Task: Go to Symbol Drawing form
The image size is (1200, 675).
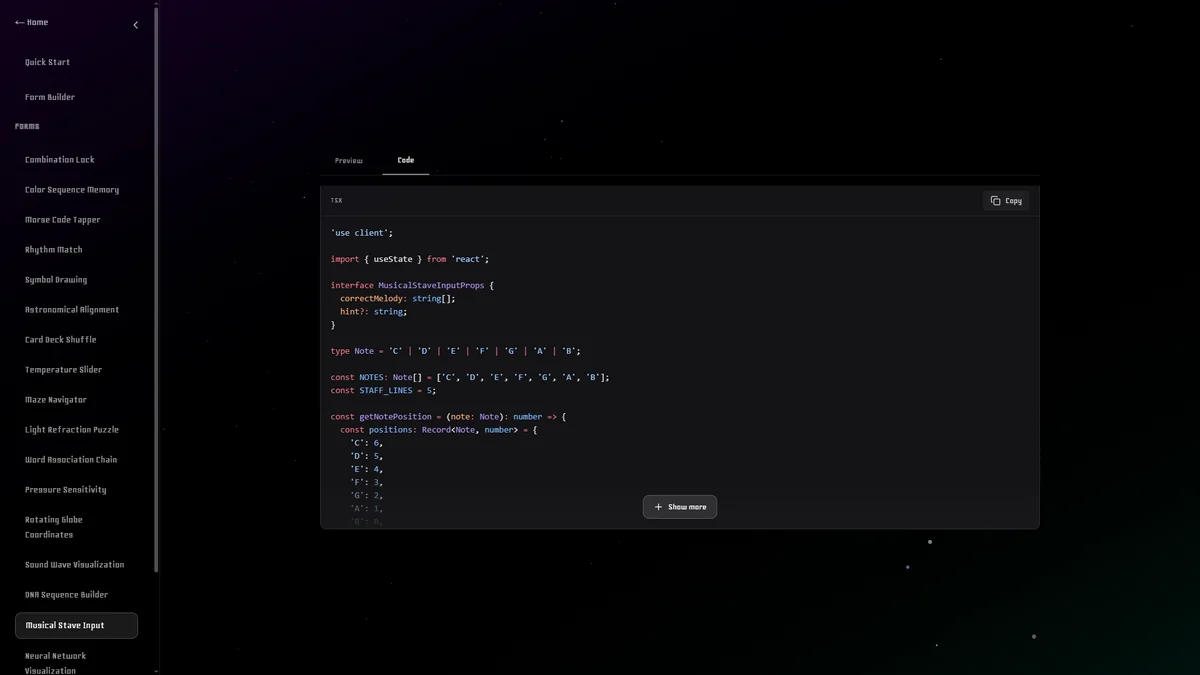Action: pos(56,280)
